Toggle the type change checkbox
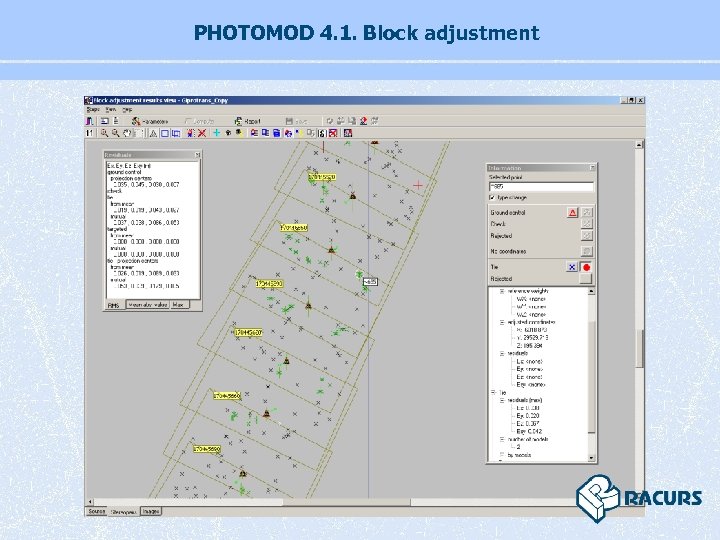The width and height of the screenshot is (720, 540). (x=492, y=197)
